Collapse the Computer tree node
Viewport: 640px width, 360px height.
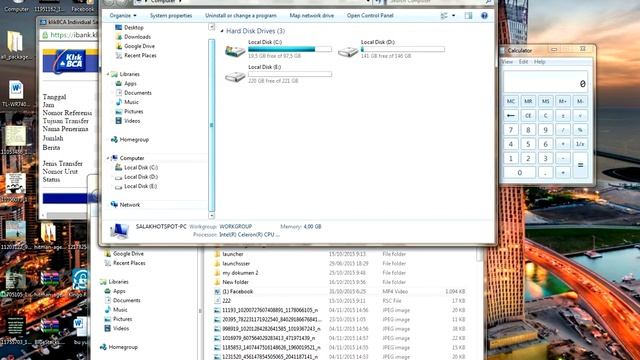[x=108, y=158]
